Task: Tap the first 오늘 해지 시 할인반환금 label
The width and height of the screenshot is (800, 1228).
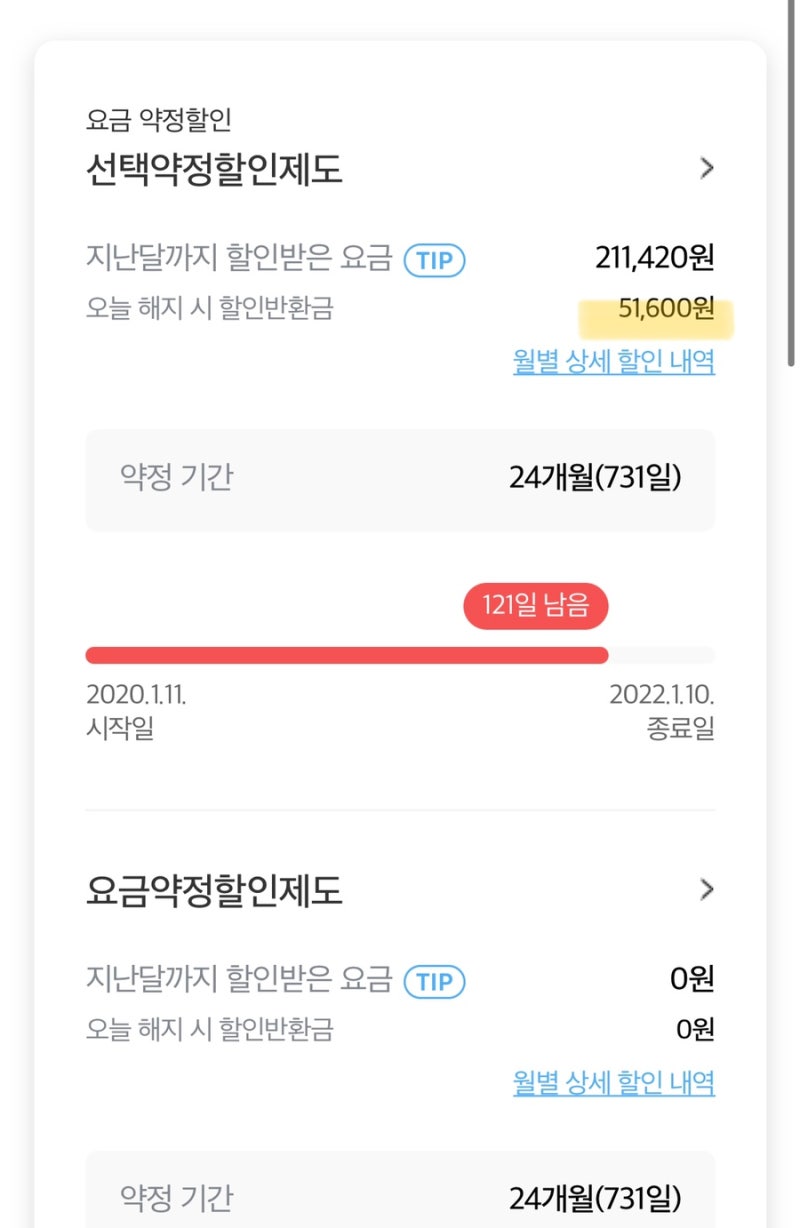Action: [x=210, y=309]
